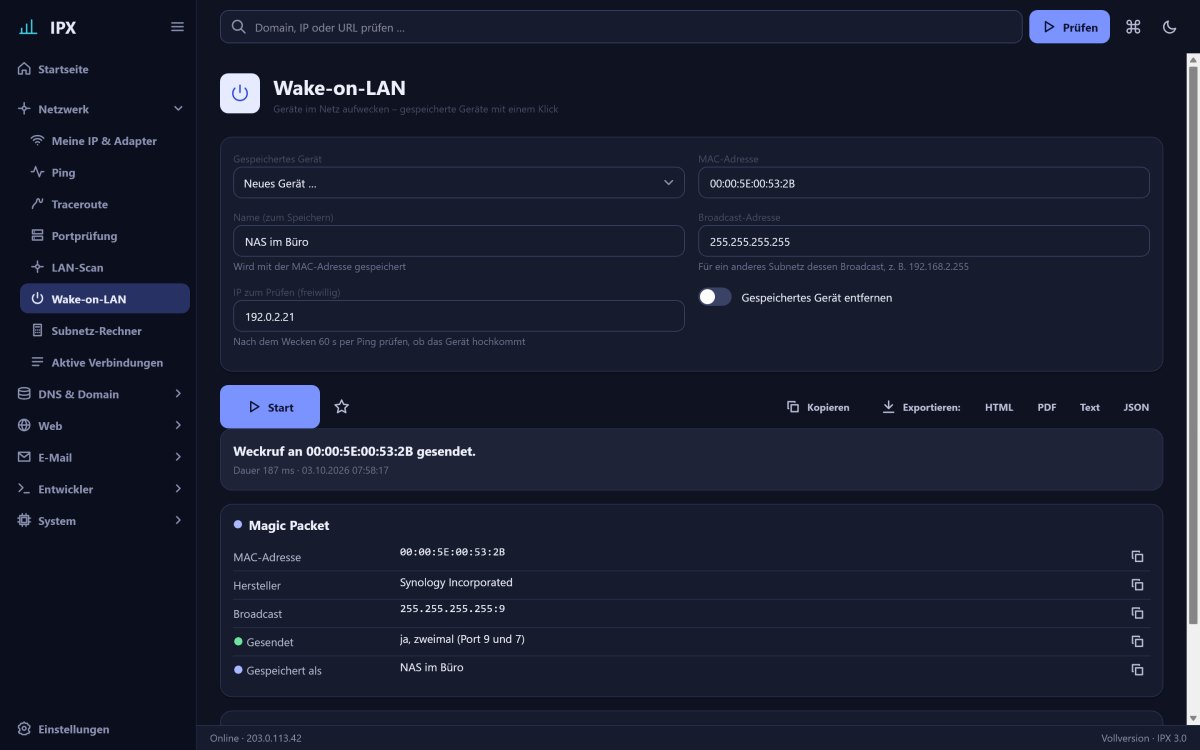Click the E-Mail envelope icon
Screen dimensions: 1200x750
click(x=24, y=457)
